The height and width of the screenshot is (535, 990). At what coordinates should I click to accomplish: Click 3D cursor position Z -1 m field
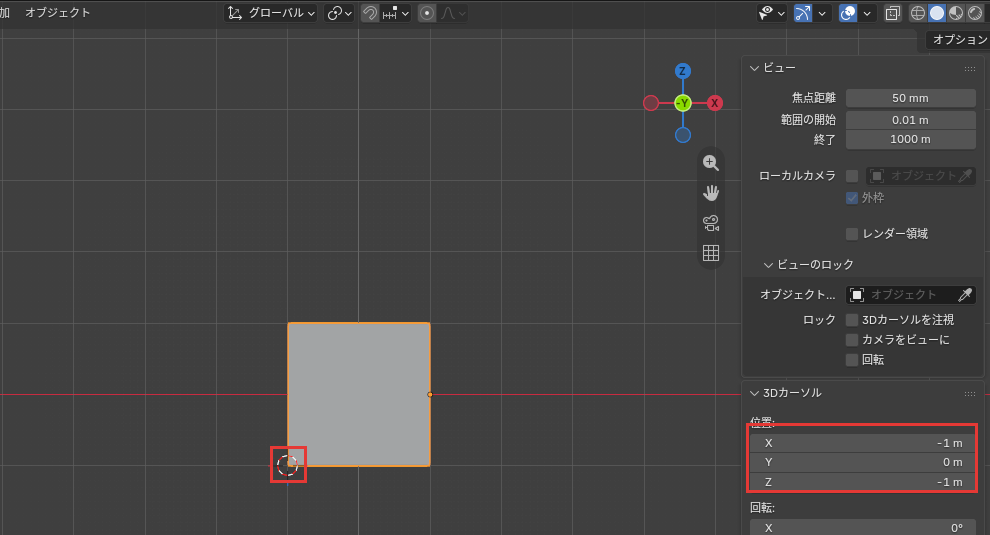pos(862,482)
